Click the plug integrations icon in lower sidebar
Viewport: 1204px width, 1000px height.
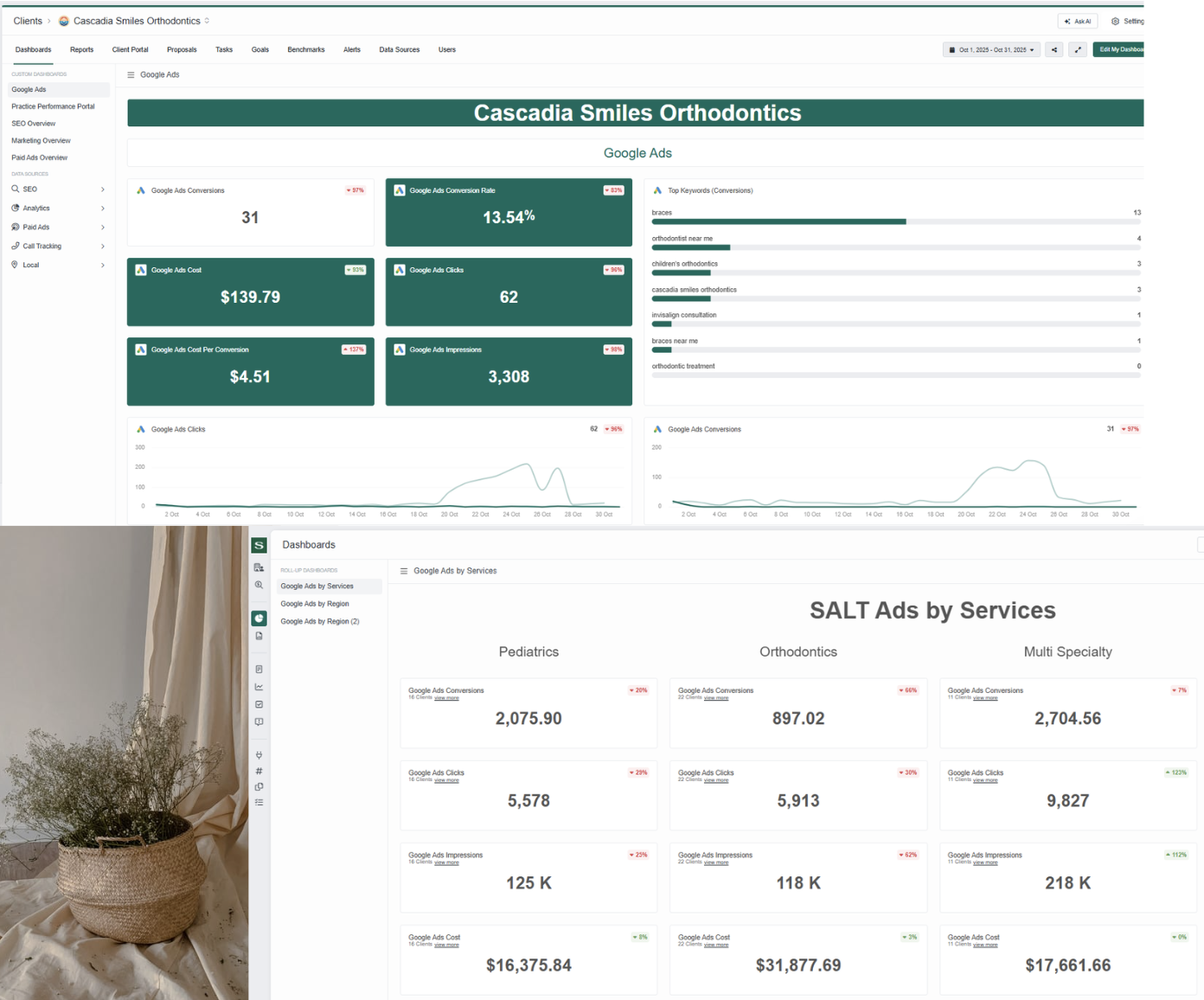[259, 755]
